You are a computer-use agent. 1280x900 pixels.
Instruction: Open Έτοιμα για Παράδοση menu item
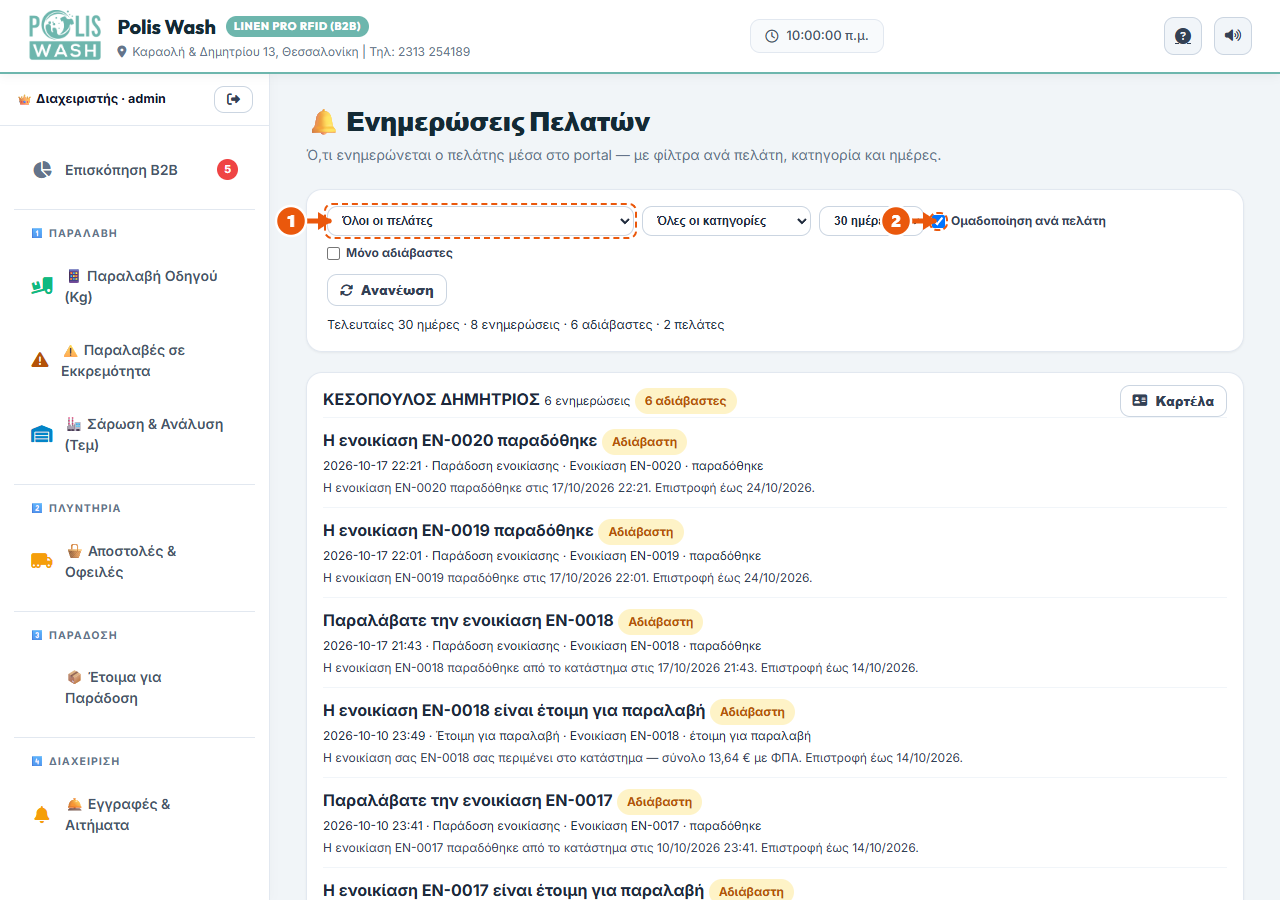(x=134, y=688)
